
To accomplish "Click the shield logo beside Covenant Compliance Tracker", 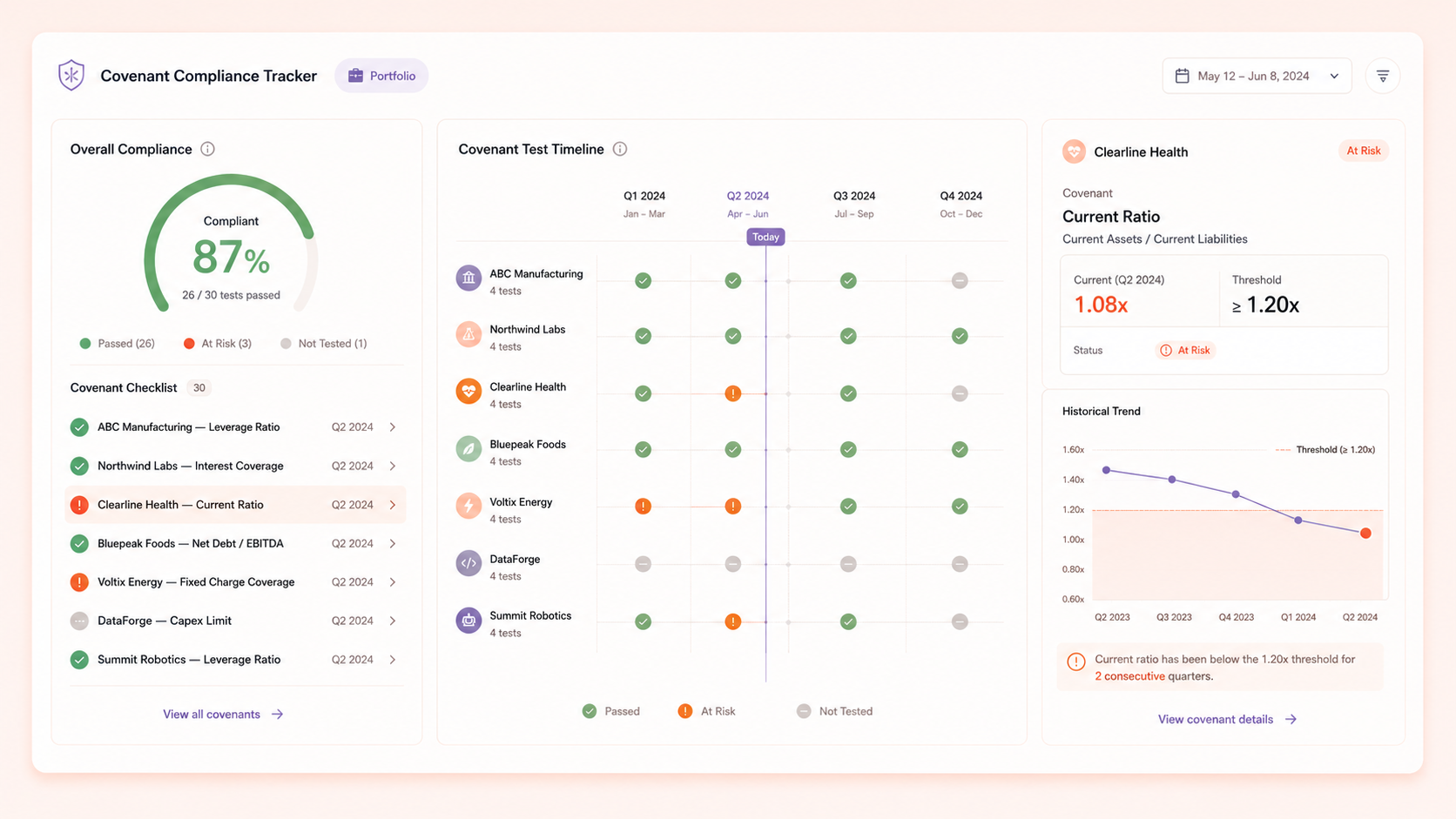I will click(x=71, y=76).
